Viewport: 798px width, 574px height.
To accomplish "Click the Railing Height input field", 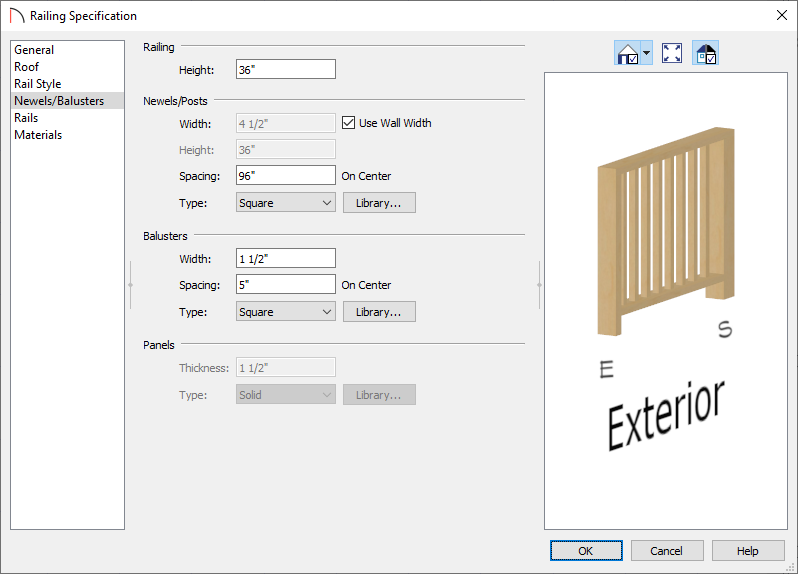I will point(286,69).
